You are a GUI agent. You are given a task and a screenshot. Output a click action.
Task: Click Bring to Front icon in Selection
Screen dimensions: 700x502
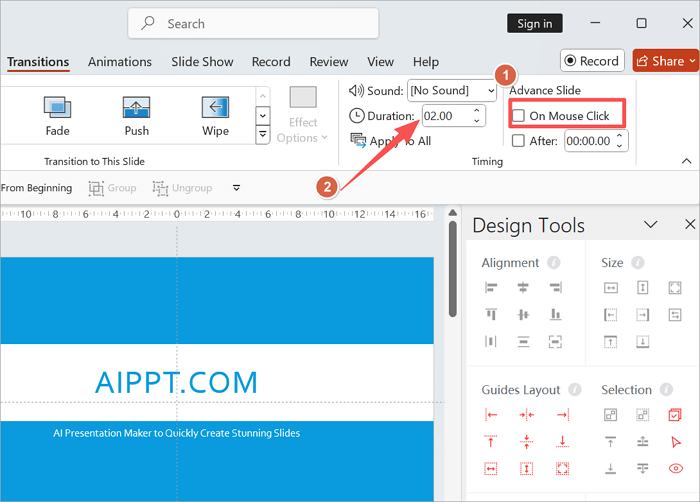pos(611,442)
